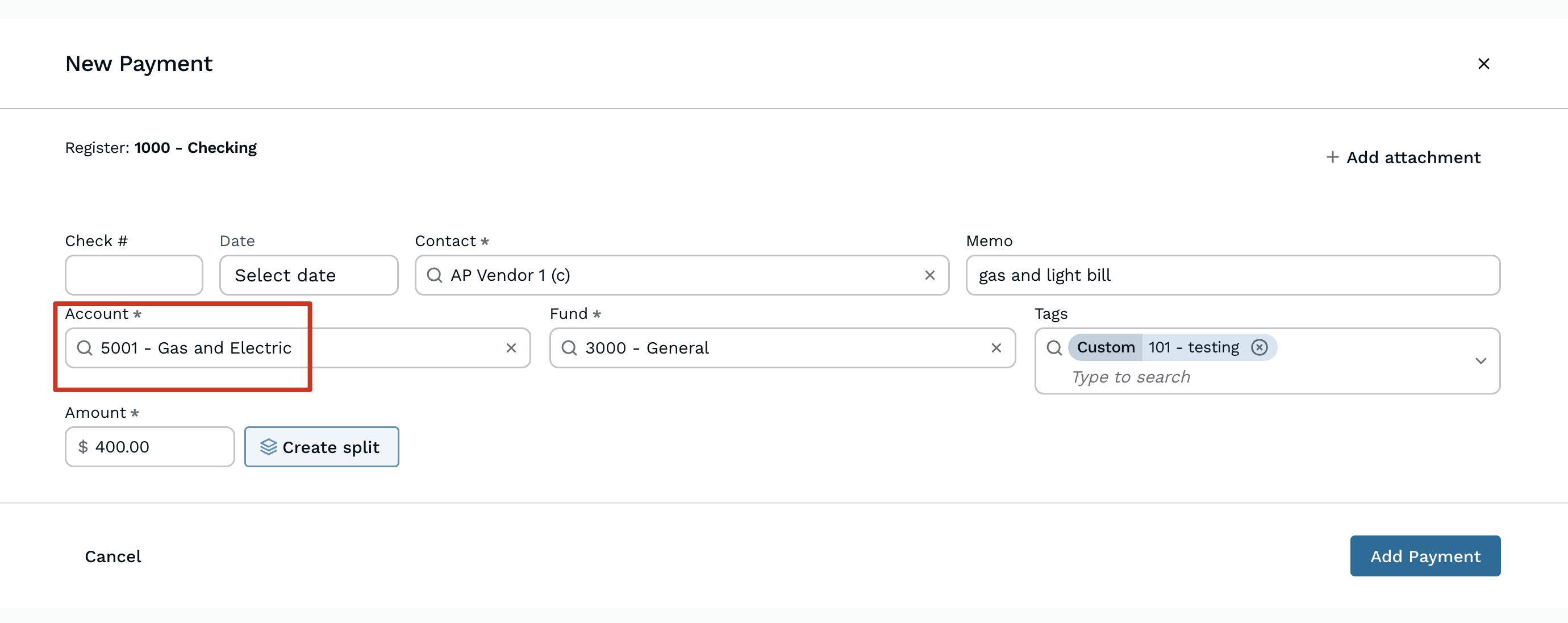Select the Register 1000 - Checking label
Image resolution: width=1568 pixels, height=623 pixels.
point(161,147)
